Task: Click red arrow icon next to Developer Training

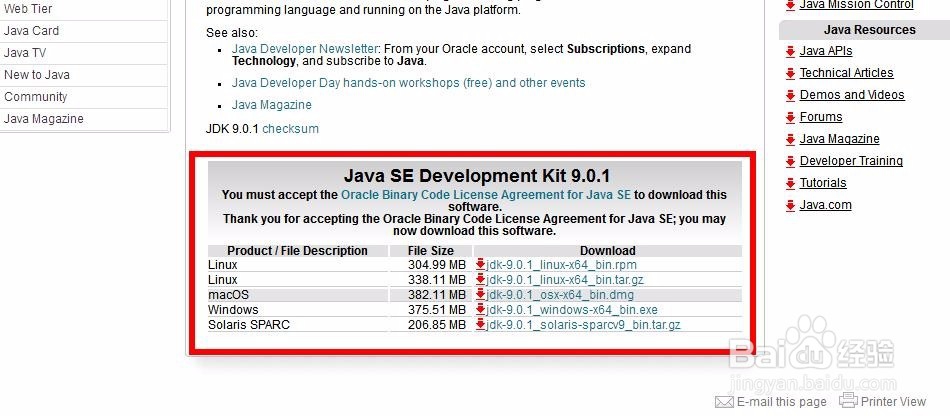Action: point(790,162)
